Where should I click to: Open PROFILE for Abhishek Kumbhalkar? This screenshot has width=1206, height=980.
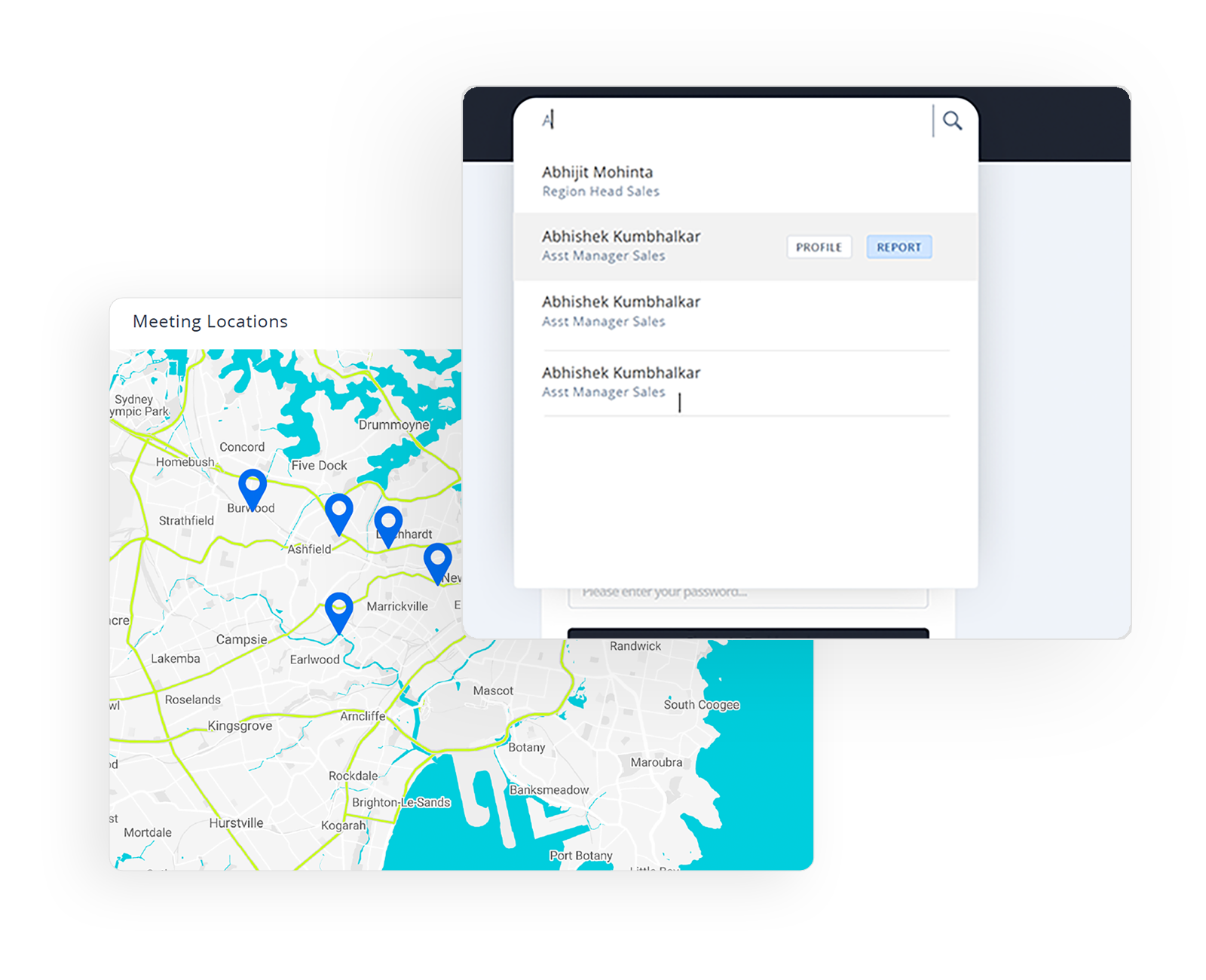[819, 247]
